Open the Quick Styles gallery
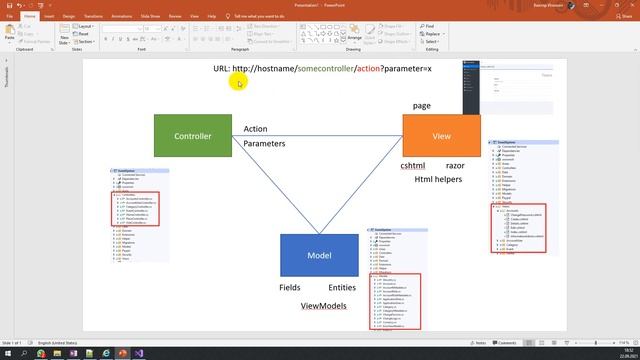640x360 pixels. 369,35
